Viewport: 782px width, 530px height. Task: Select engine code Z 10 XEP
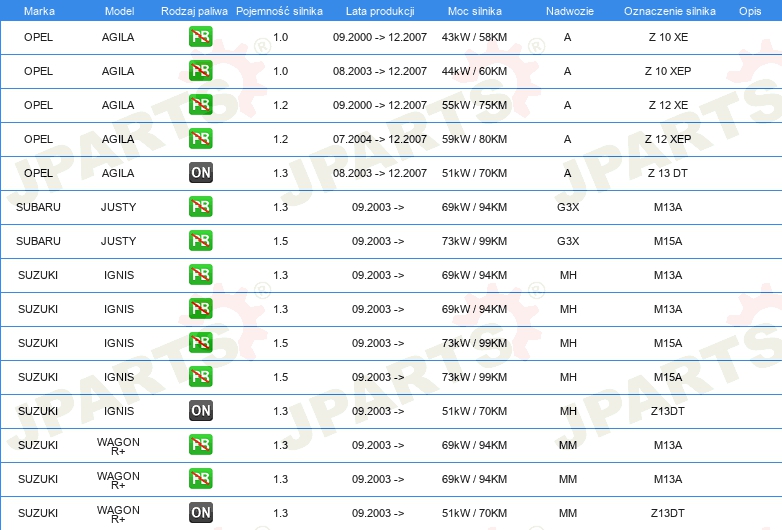click(x=668, y=71)
